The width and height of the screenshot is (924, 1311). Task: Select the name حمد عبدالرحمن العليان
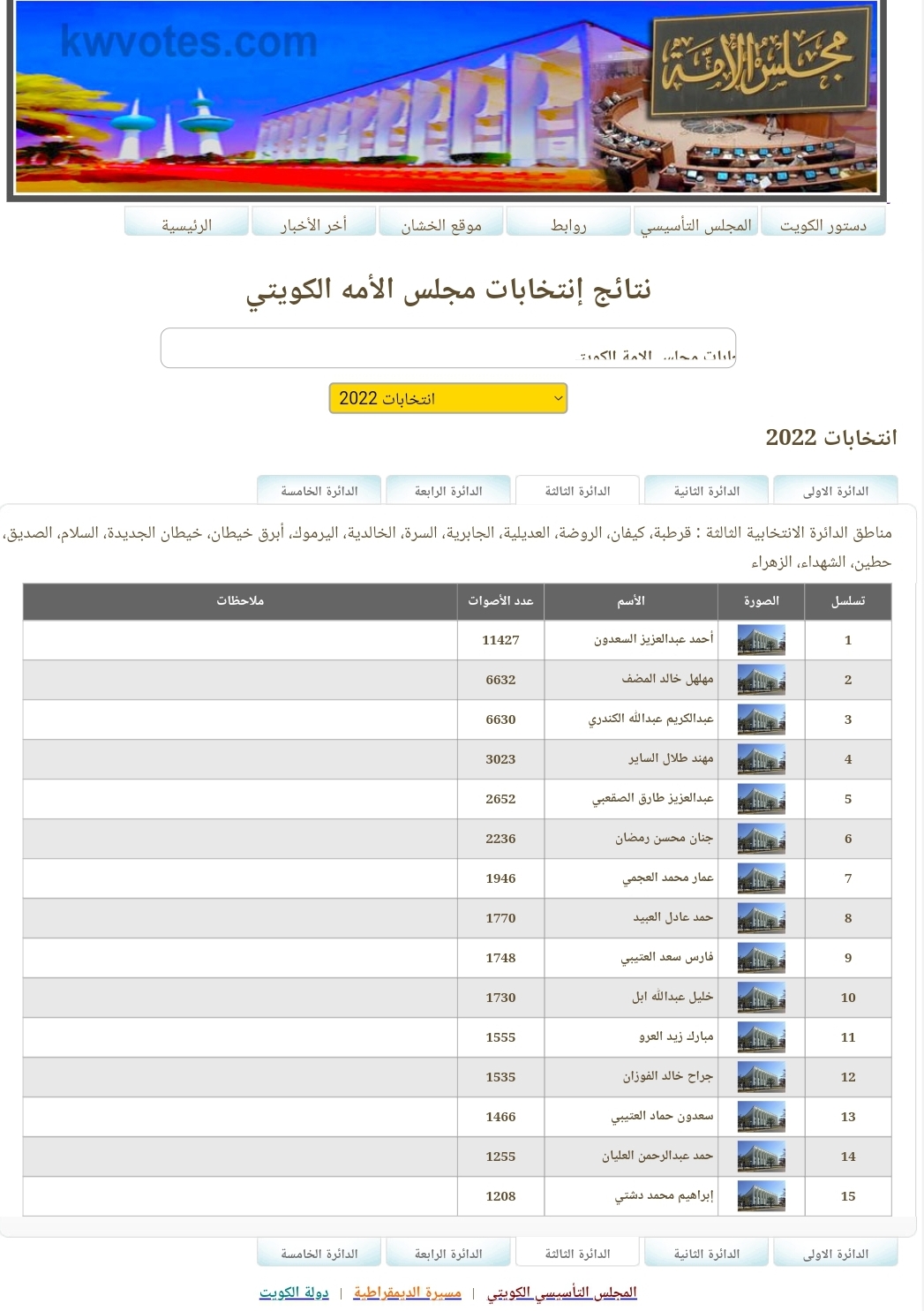[658, 1156]
